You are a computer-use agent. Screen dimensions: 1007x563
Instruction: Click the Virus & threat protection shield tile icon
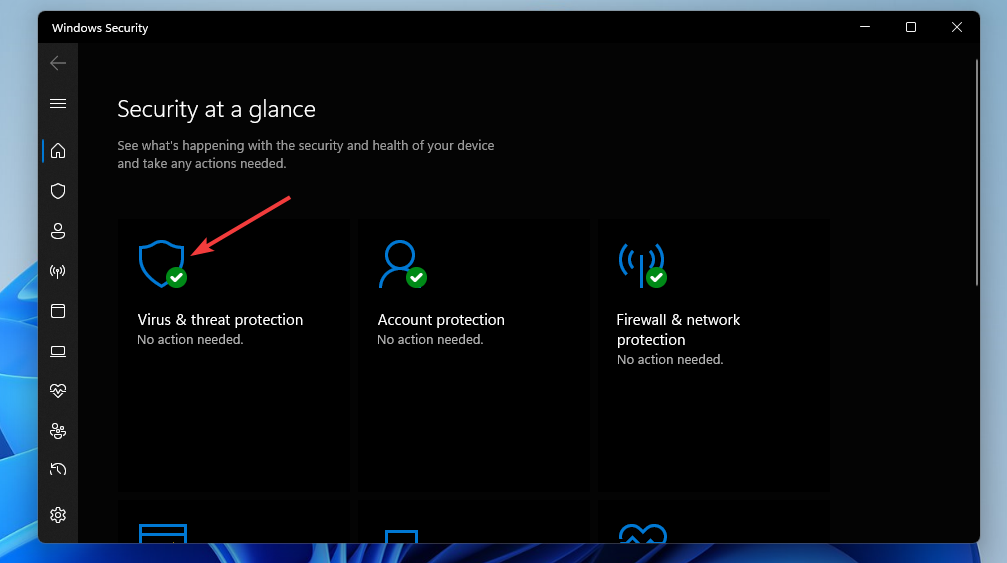(x=162, y=264)
